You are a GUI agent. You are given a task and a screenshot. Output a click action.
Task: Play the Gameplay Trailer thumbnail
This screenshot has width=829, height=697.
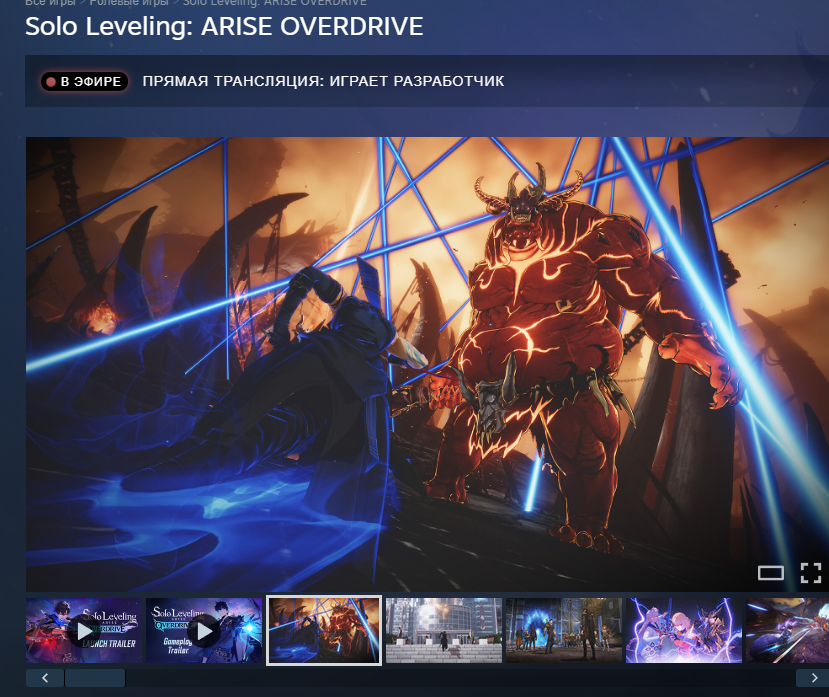(x=204, y=630)
